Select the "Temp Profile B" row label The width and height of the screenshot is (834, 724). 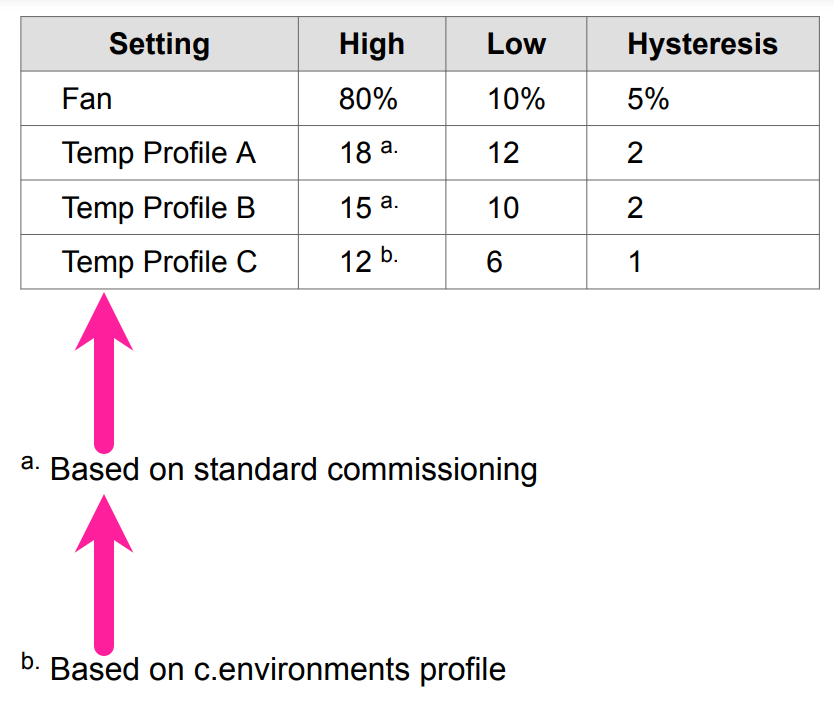pyautogui.click(x=159, y=208)
